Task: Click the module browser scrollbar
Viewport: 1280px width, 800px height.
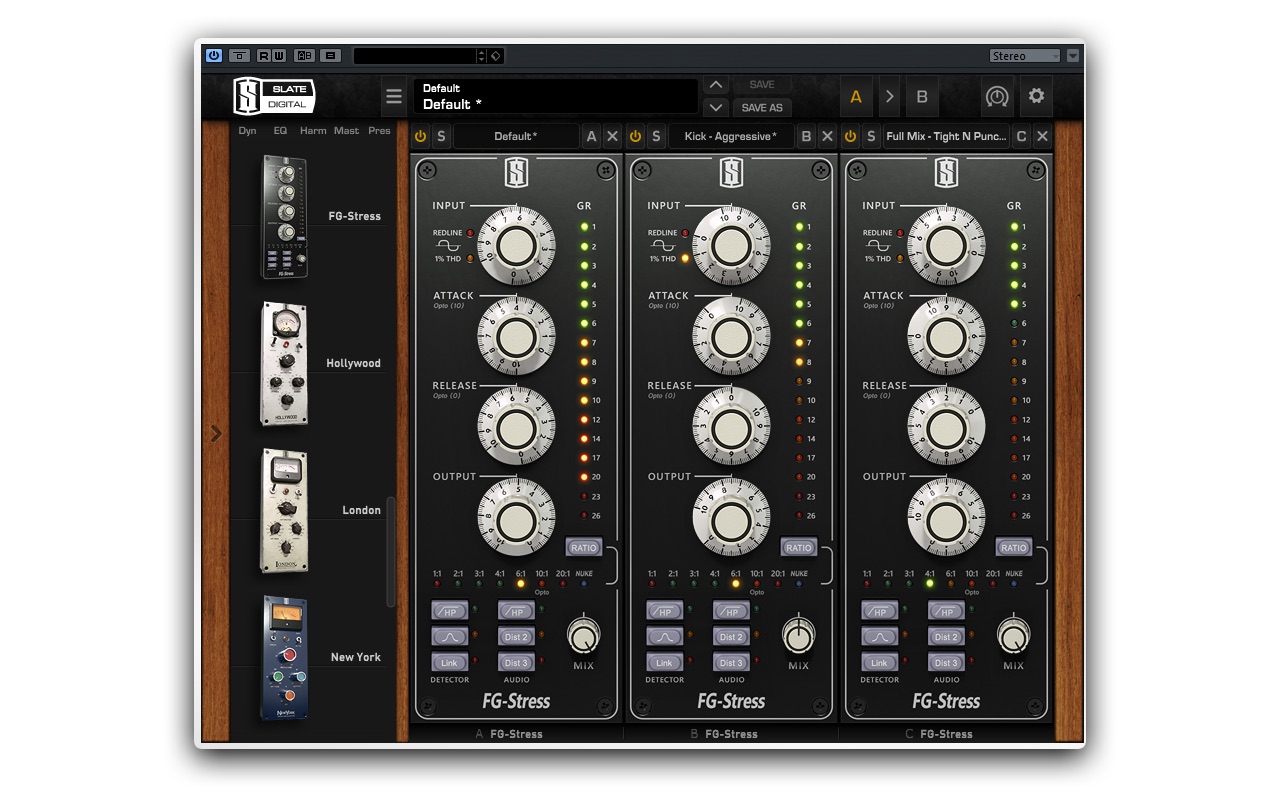Action: click(391, 552)
